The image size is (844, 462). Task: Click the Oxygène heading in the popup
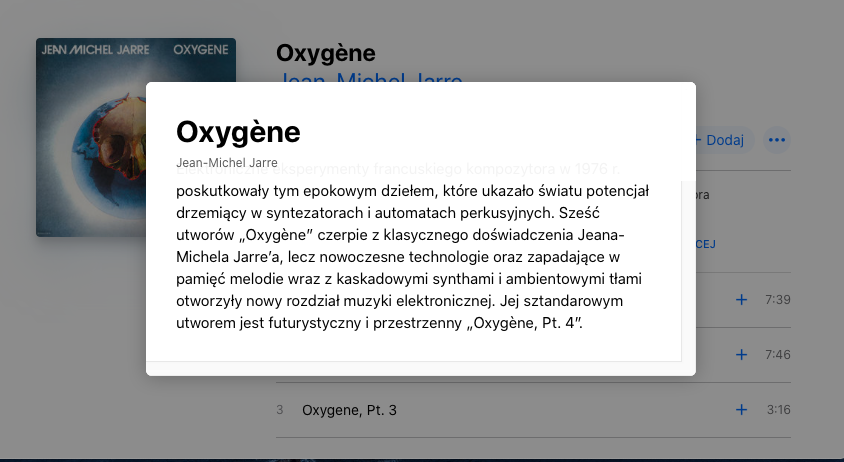[238, 132]
